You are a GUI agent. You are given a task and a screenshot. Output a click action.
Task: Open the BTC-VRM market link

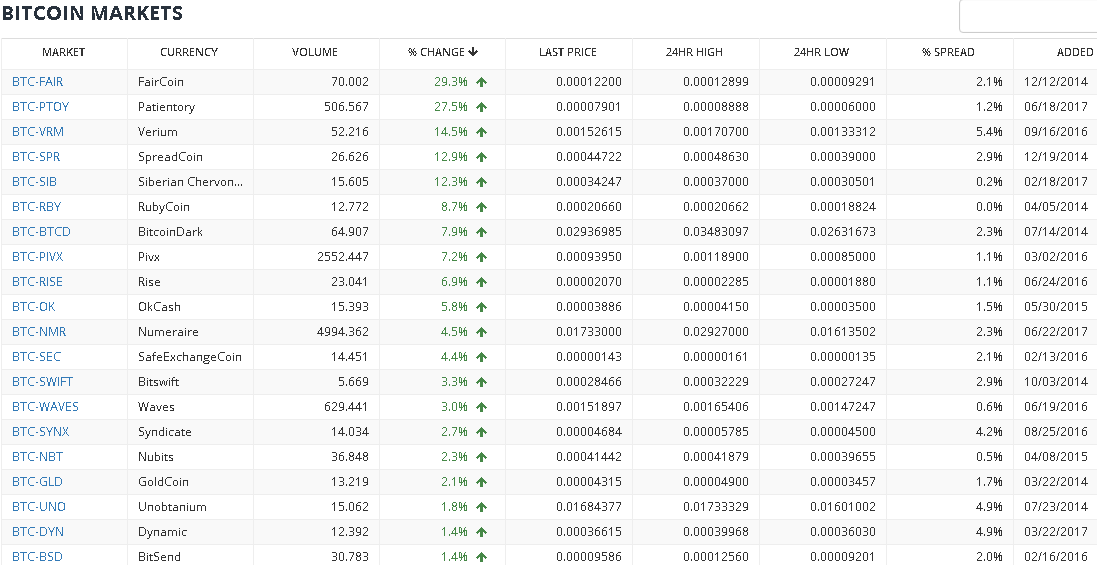(38, 131)
